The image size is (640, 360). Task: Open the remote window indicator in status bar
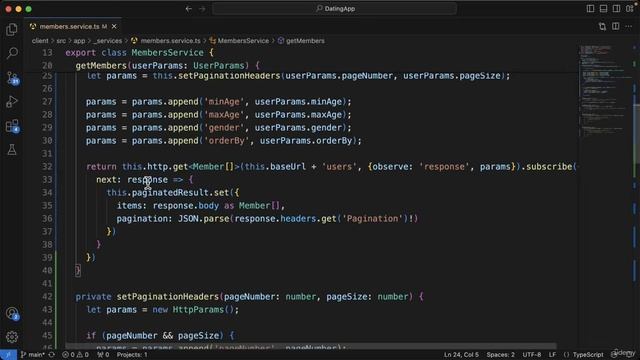pyautogui.click(x=8, y=355)
